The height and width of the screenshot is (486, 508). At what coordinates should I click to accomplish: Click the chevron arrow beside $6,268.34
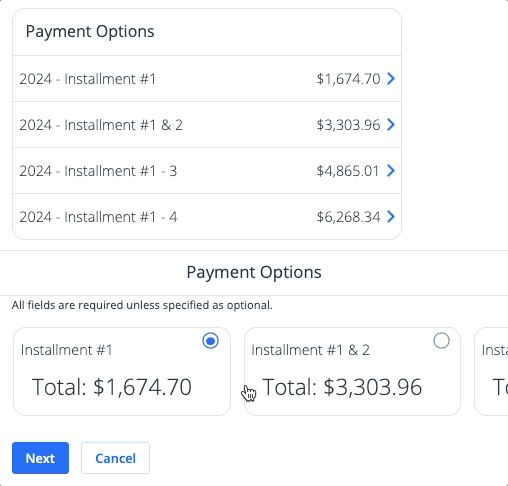point(391,217)
